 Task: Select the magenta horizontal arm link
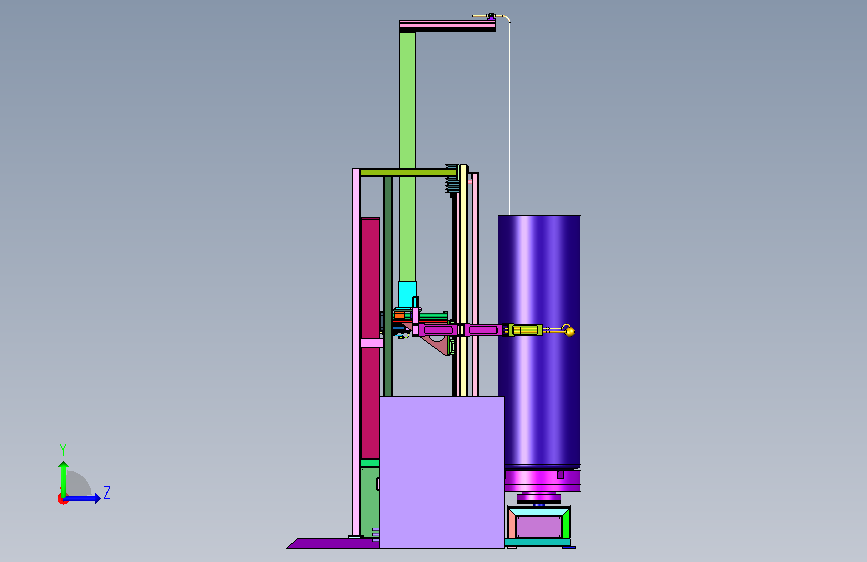coord(459,330)
